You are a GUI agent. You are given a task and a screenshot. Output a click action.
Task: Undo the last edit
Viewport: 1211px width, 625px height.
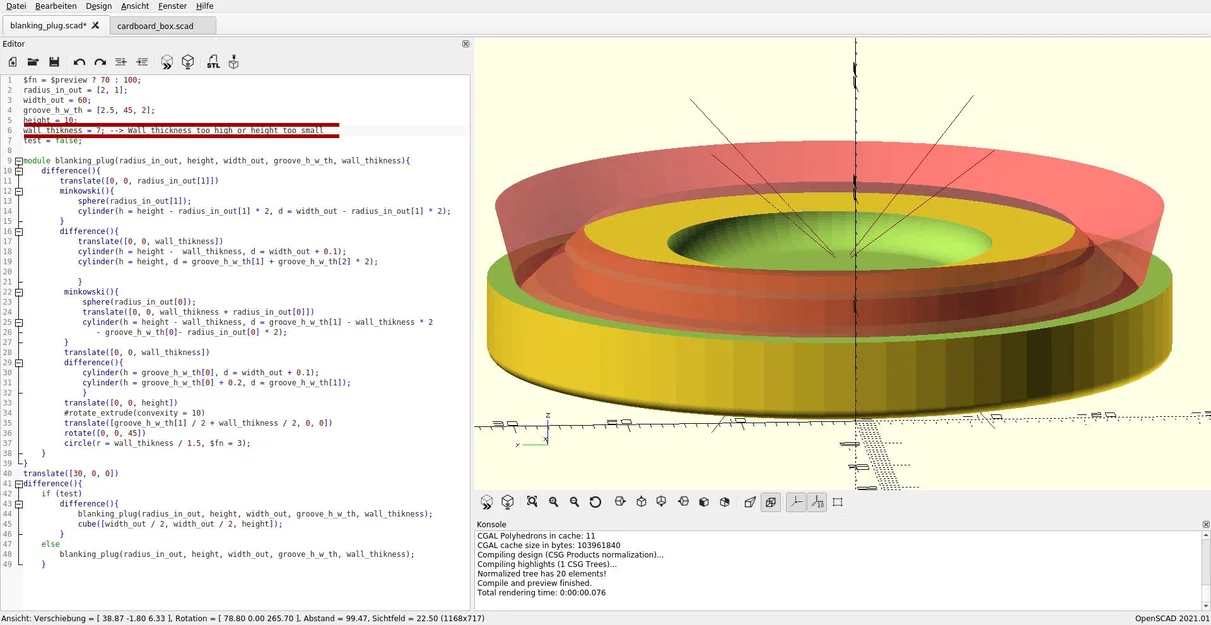[x=79, y=62]
